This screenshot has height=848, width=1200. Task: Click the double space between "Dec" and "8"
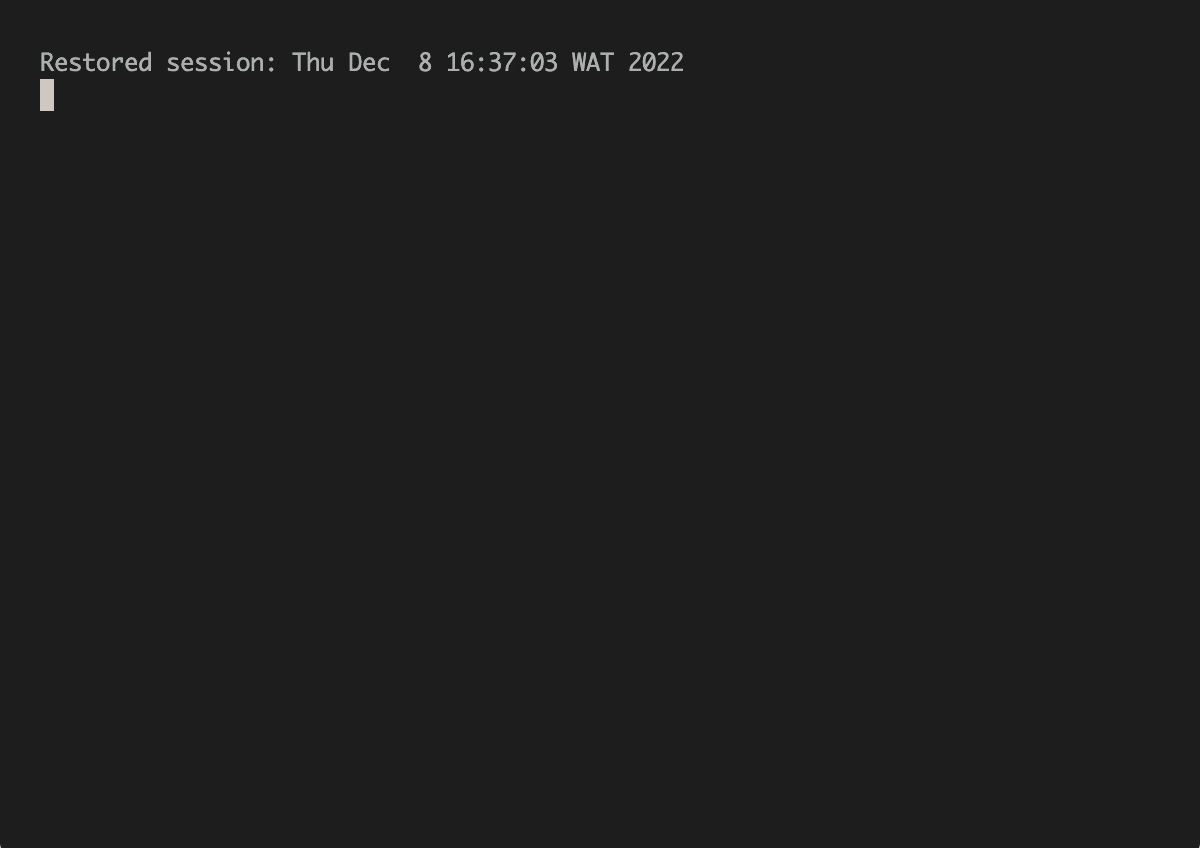click(x=404, y=62)
